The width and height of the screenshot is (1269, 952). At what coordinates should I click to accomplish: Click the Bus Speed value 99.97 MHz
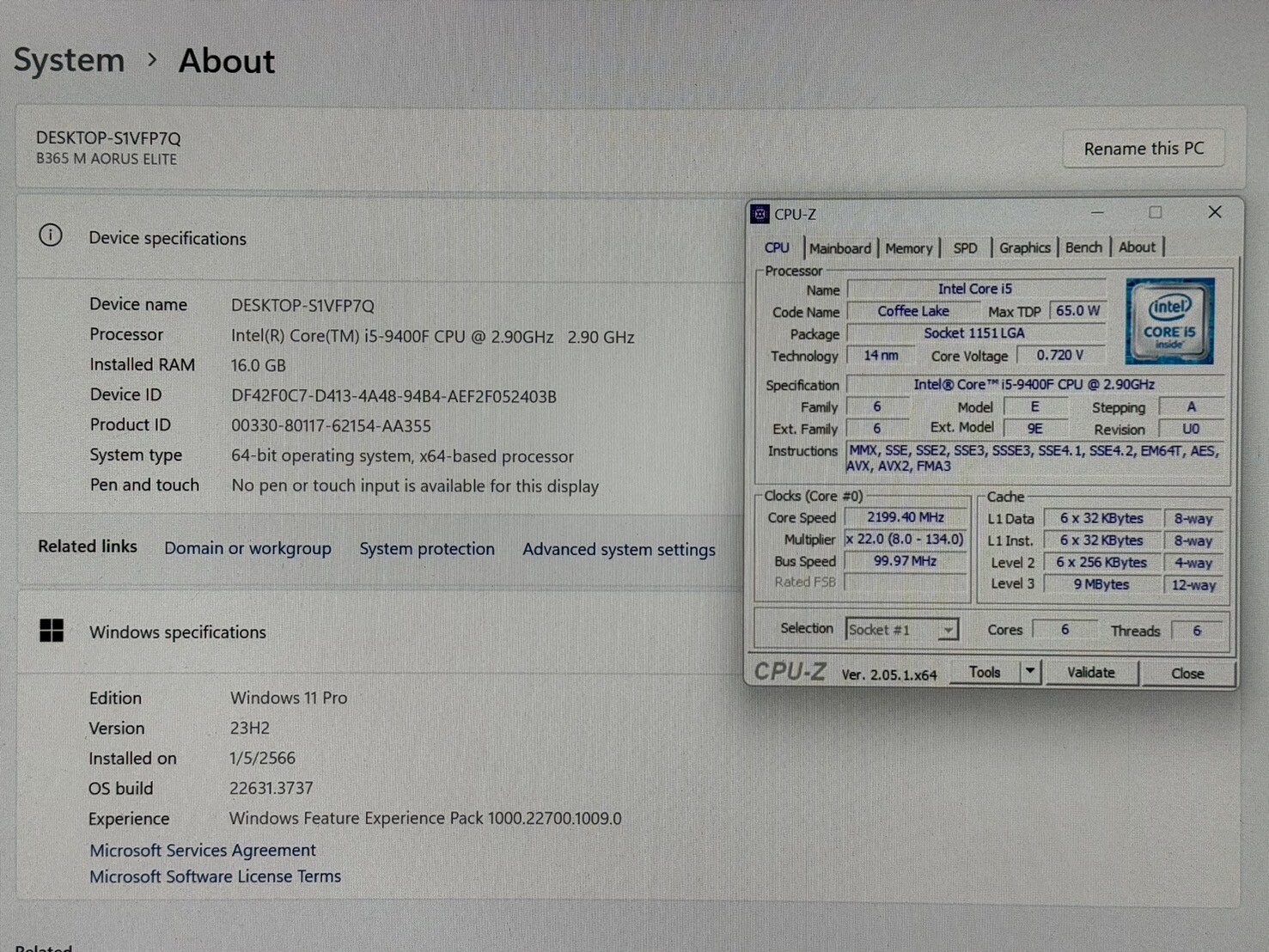point(906,561)
